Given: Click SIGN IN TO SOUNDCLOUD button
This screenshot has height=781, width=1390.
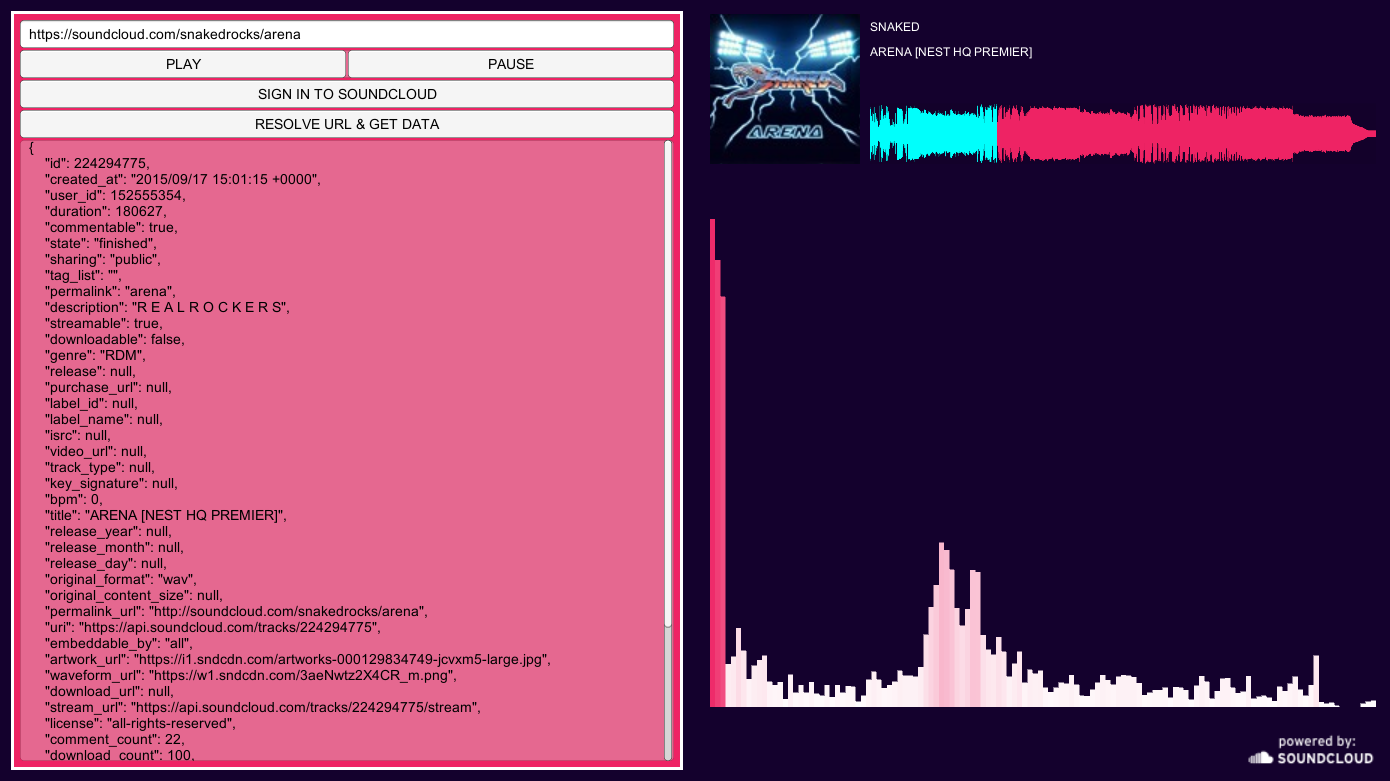Looking at the screenshot, I should click(346, 94).
